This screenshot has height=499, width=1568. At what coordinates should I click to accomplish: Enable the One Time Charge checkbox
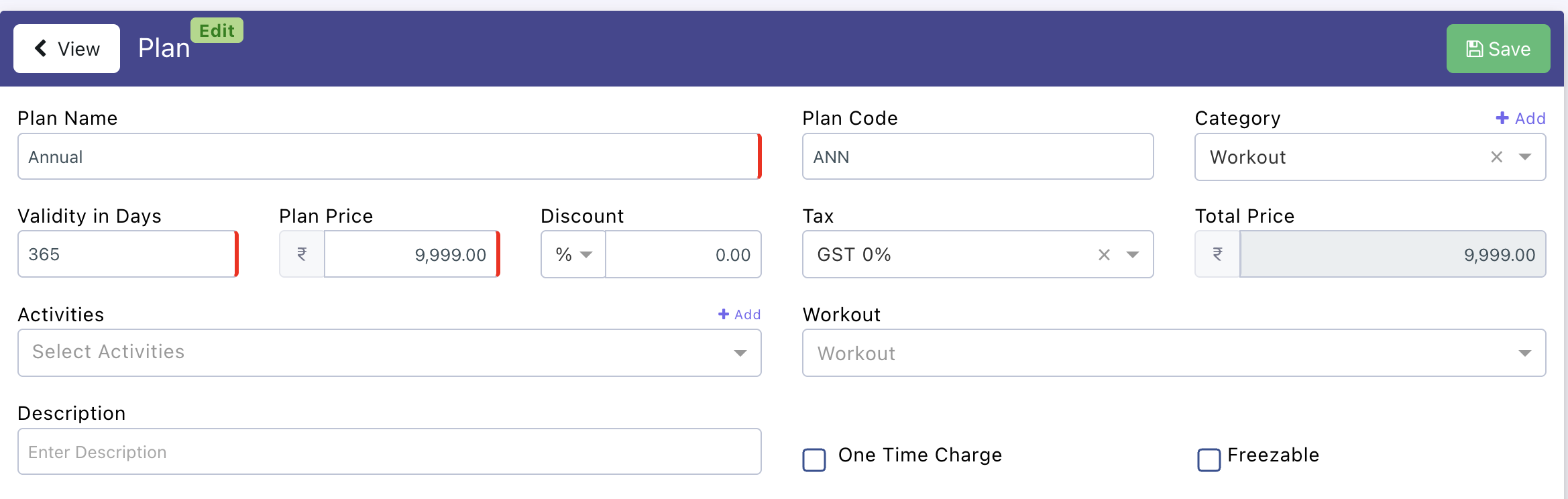tap(814, 460)
